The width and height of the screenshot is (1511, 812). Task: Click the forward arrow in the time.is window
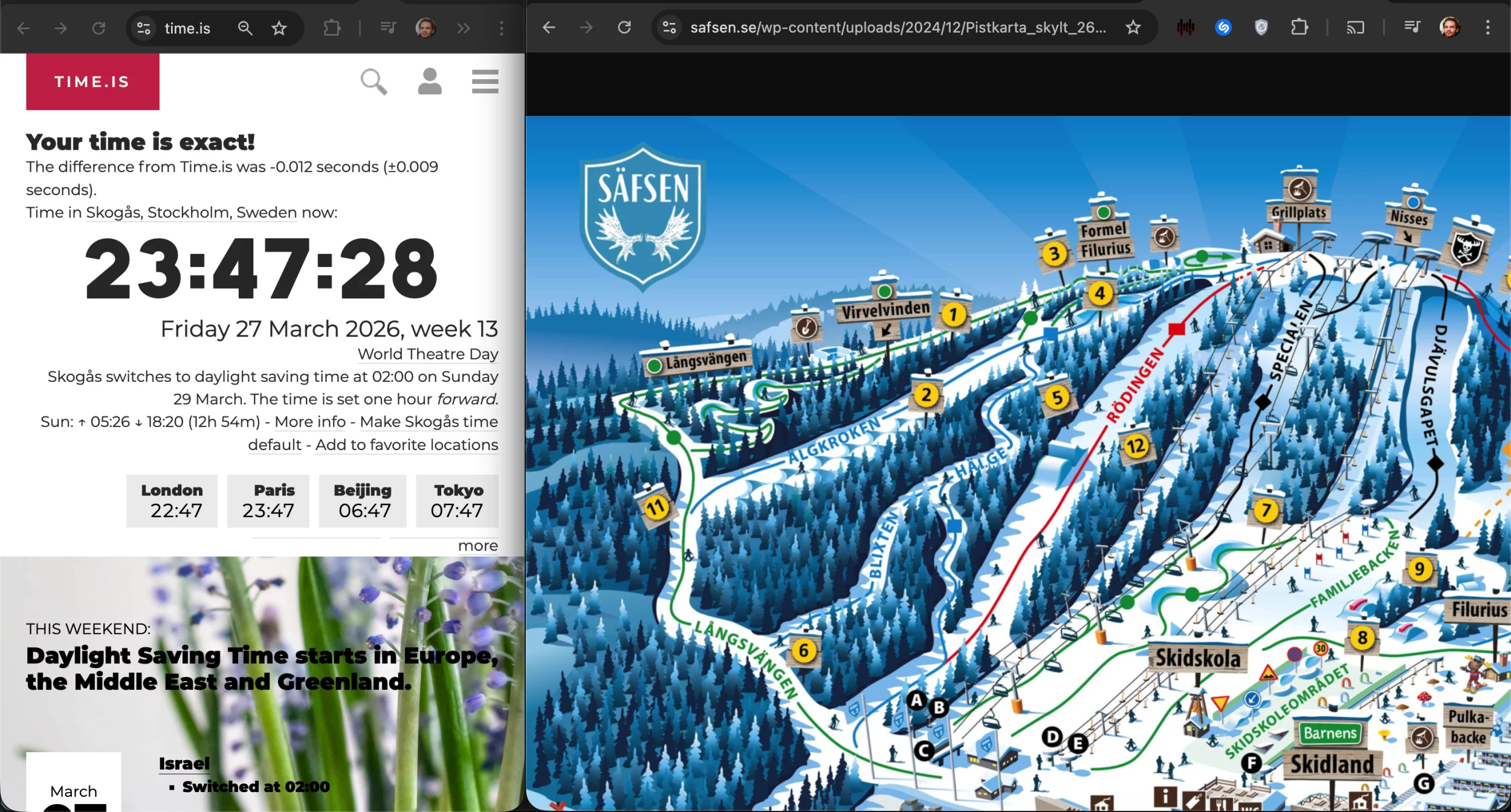[x=60, y=28]
